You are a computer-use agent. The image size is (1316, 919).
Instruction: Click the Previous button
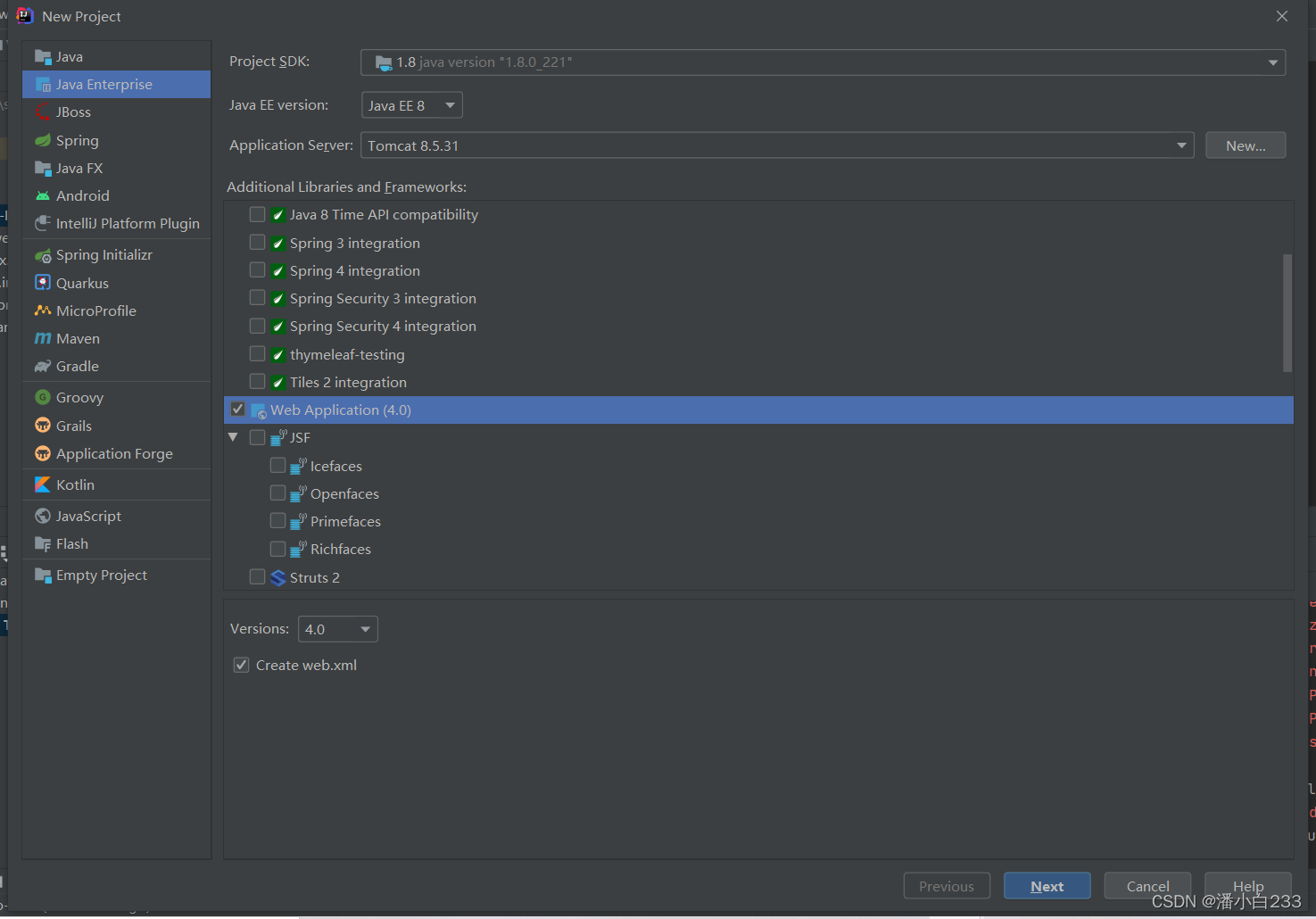947,886
